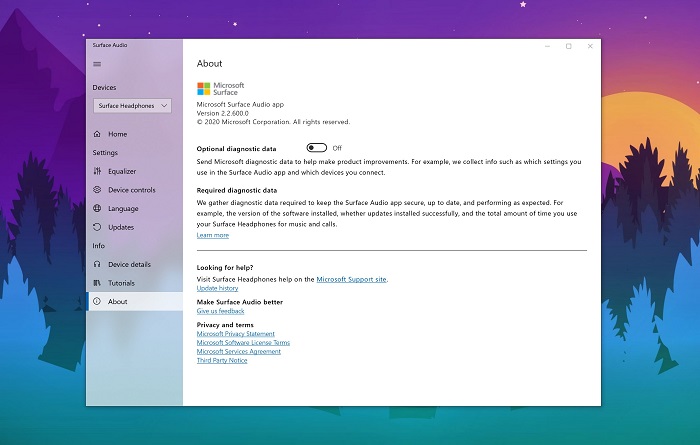This screenshot has height=445, width=700.
Task: Click the Language globe icon
Action: click(x=97, y=209)
